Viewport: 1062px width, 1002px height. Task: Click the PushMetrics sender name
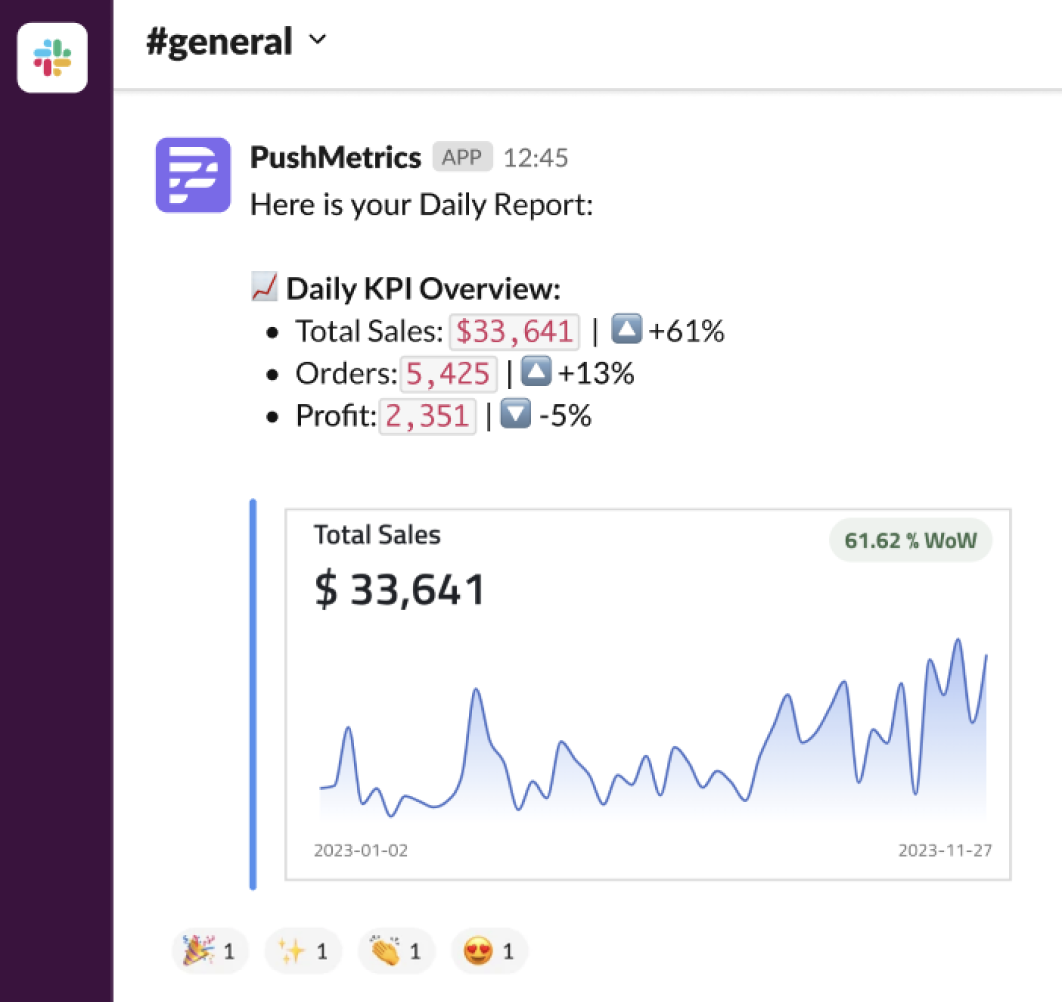point(335,157)
